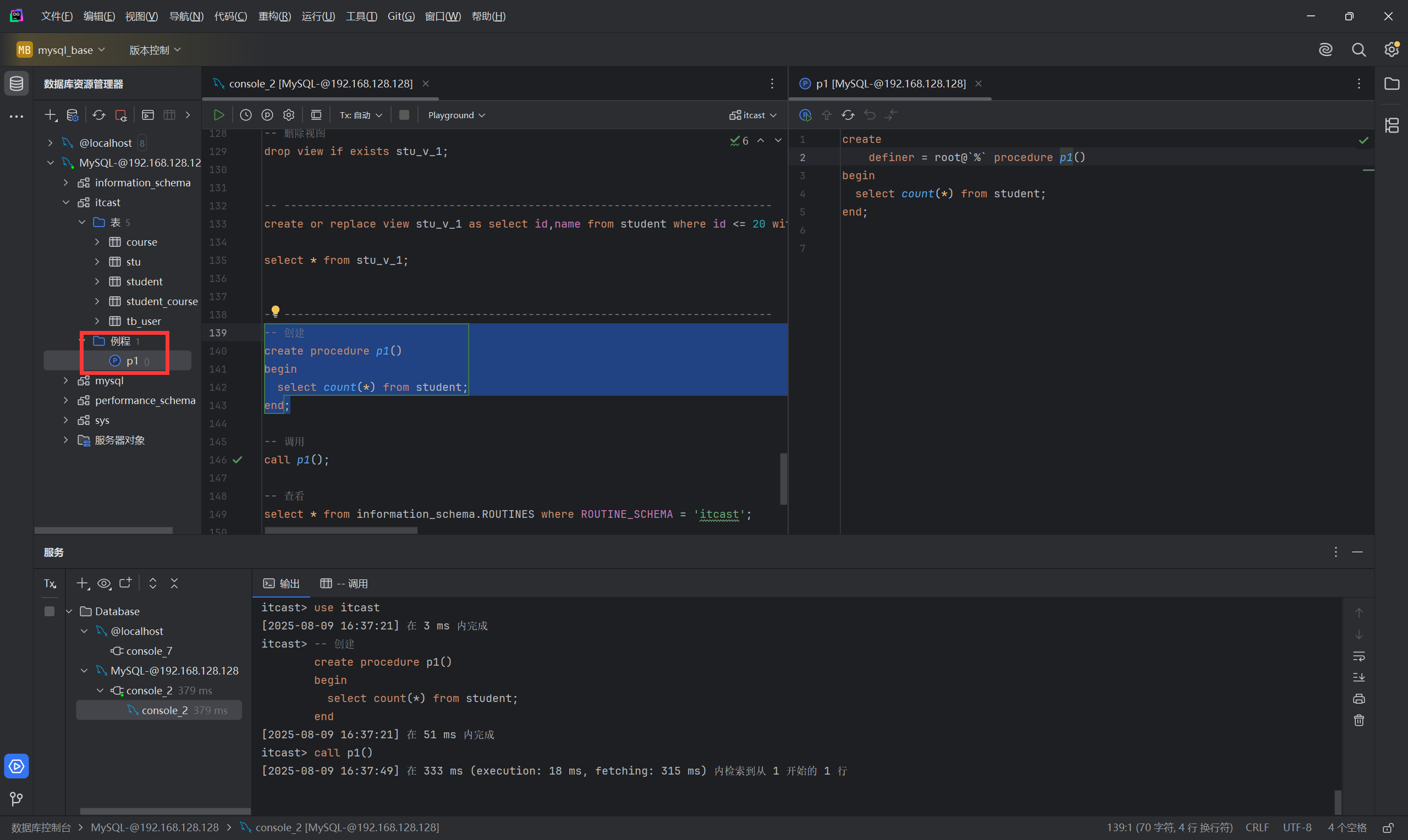Image resolution: width=1408 pixels, height=840 pixels.
Task: Toggle scroll to end in output
Action: click(x=1358, y=677)
